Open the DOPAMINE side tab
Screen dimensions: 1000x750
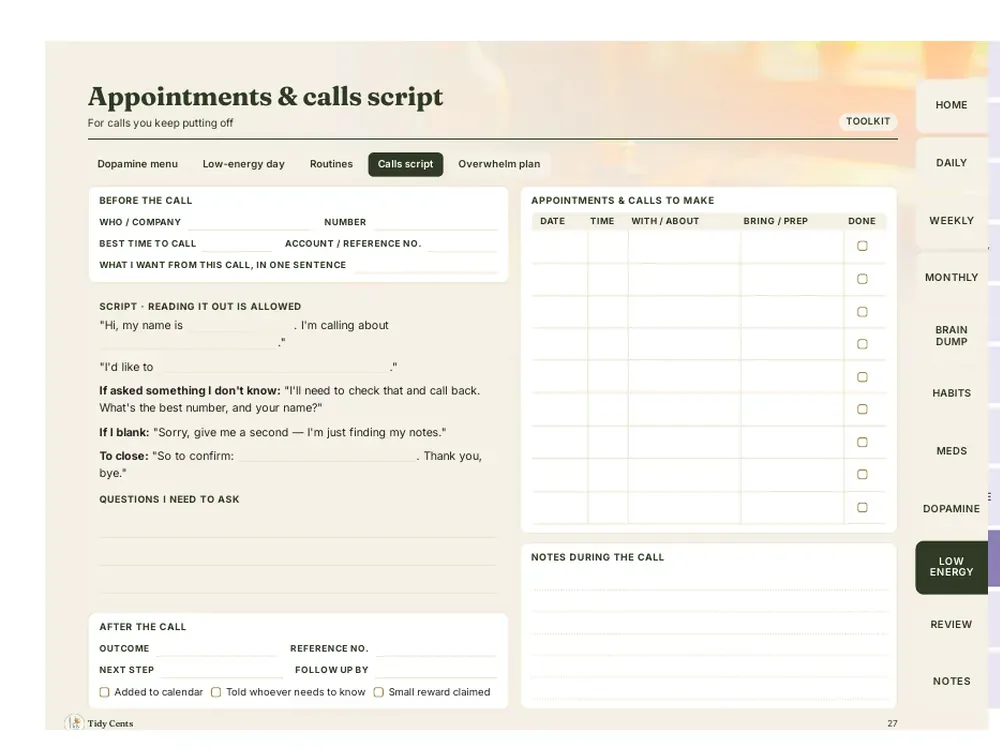(x=952, y=508)
